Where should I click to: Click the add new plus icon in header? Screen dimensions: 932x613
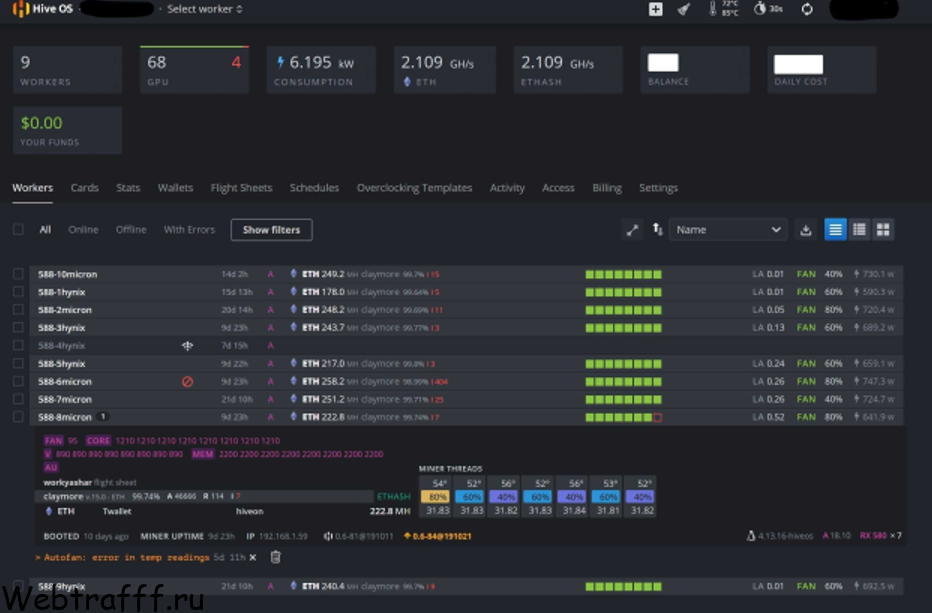pos(656,9)
